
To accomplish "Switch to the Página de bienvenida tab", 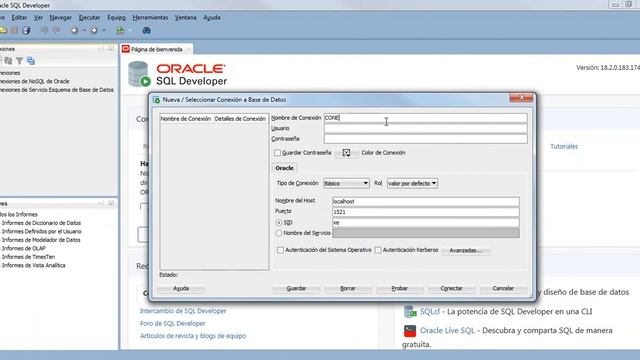I will 157,49.
